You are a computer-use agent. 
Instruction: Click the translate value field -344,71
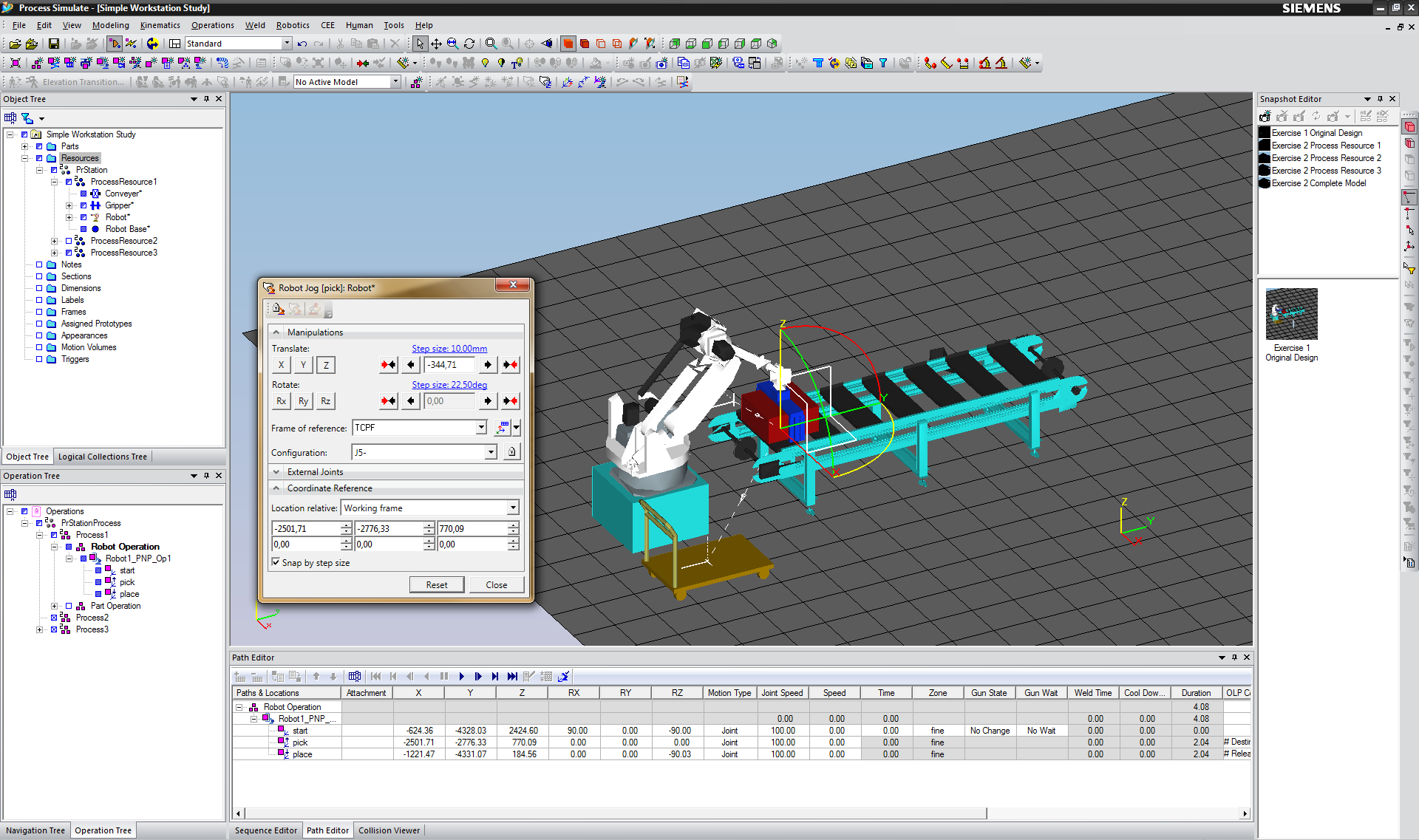(x=450, y=365)
